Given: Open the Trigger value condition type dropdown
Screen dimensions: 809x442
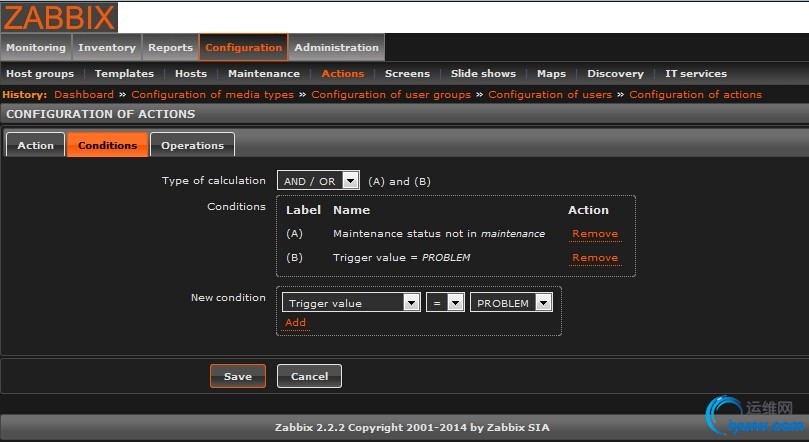Looking at the screenshot, I should (351, 303).
